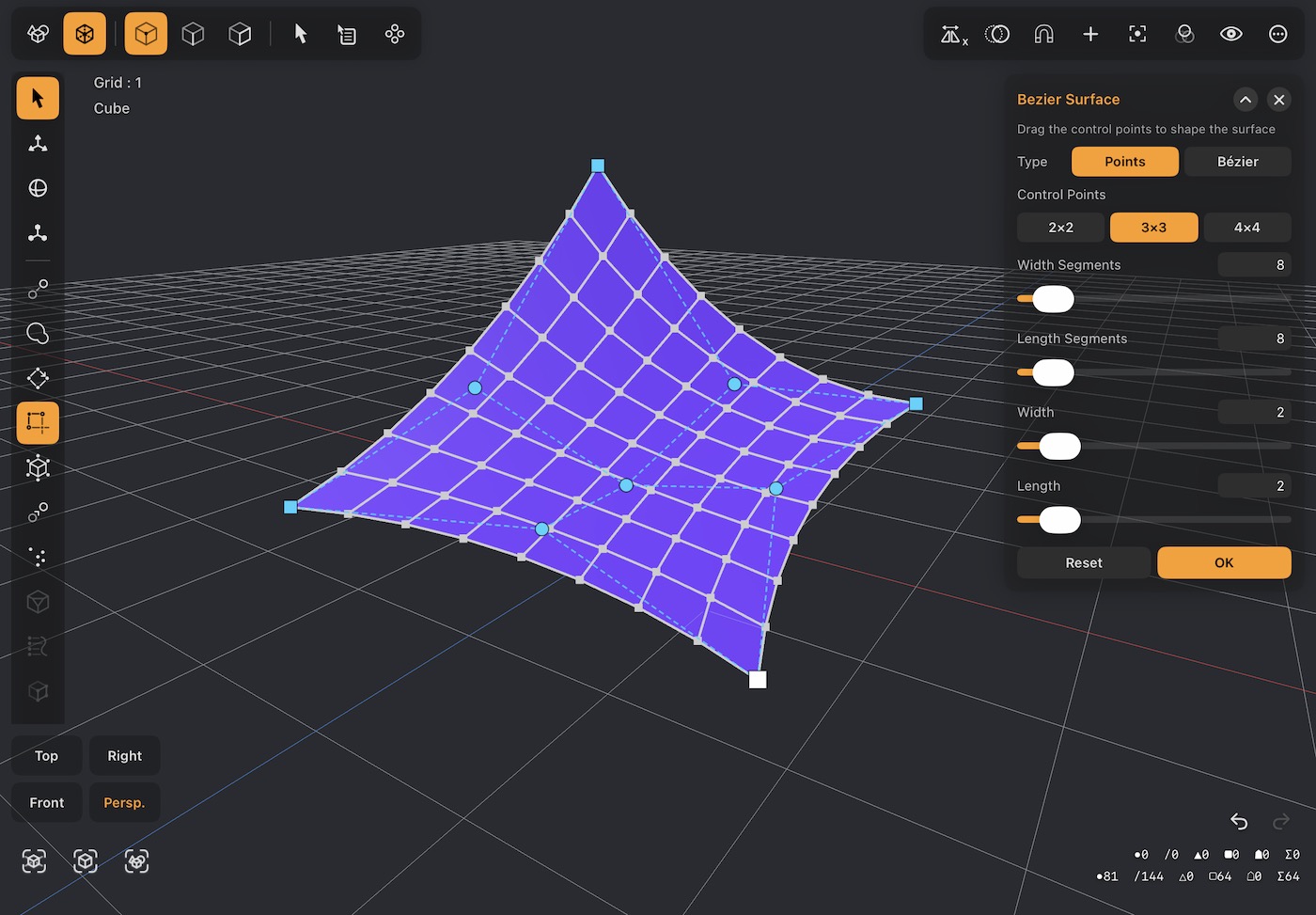Open the more options ellipsis icon
Viewport: 1316px width, 915px height.
(1278, 35)
